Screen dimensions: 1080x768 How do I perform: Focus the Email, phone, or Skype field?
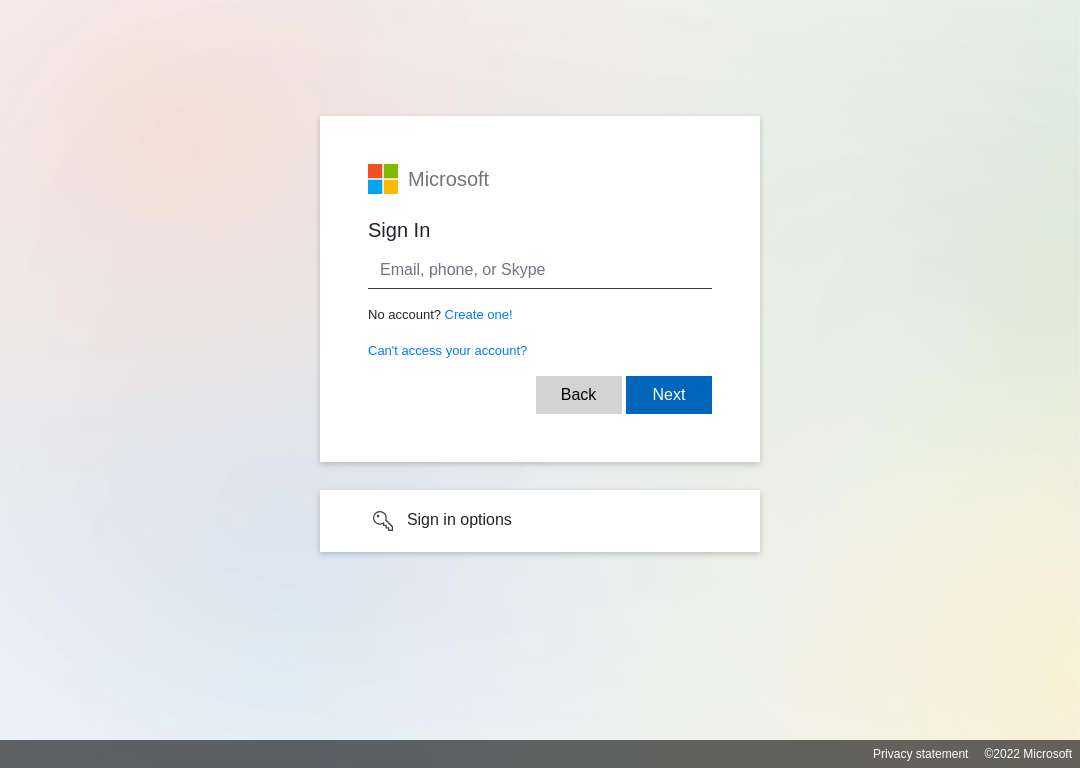coord(539,270)
